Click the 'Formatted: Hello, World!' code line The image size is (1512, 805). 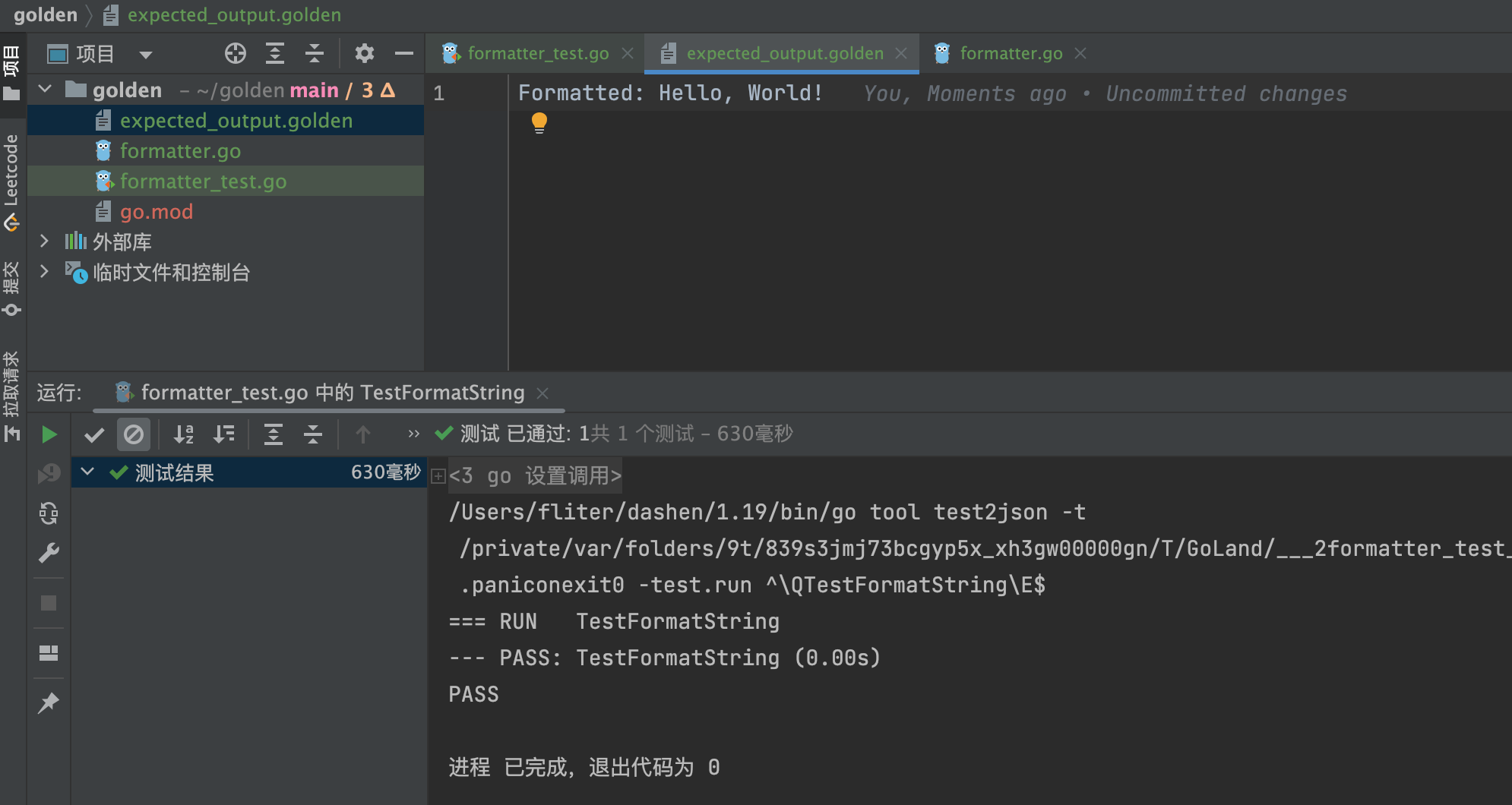pos(670,93)
